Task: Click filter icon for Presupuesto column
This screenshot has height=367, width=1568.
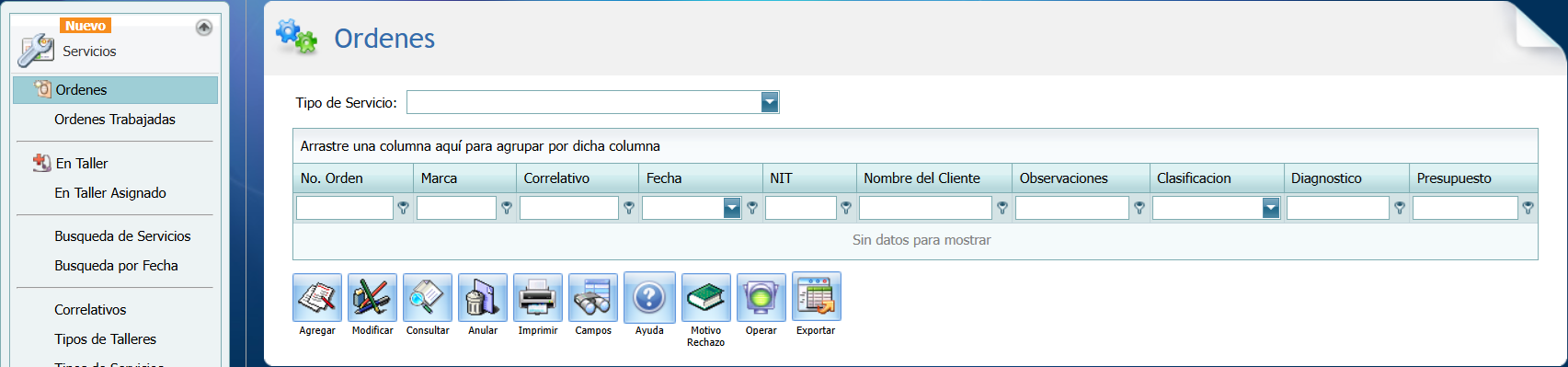Action: [x=1528, y=209]
